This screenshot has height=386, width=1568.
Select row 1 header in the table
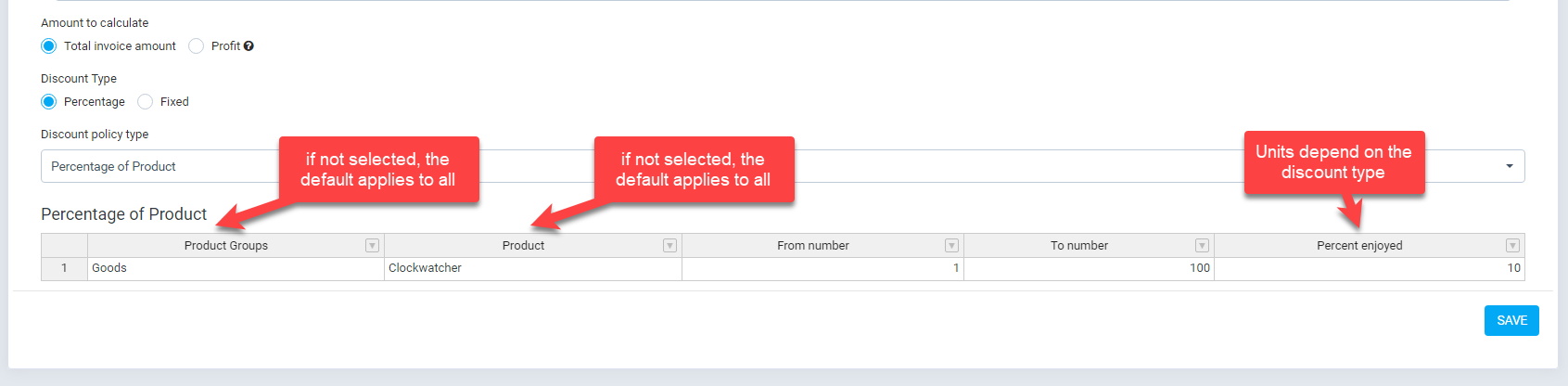(64, 268)
